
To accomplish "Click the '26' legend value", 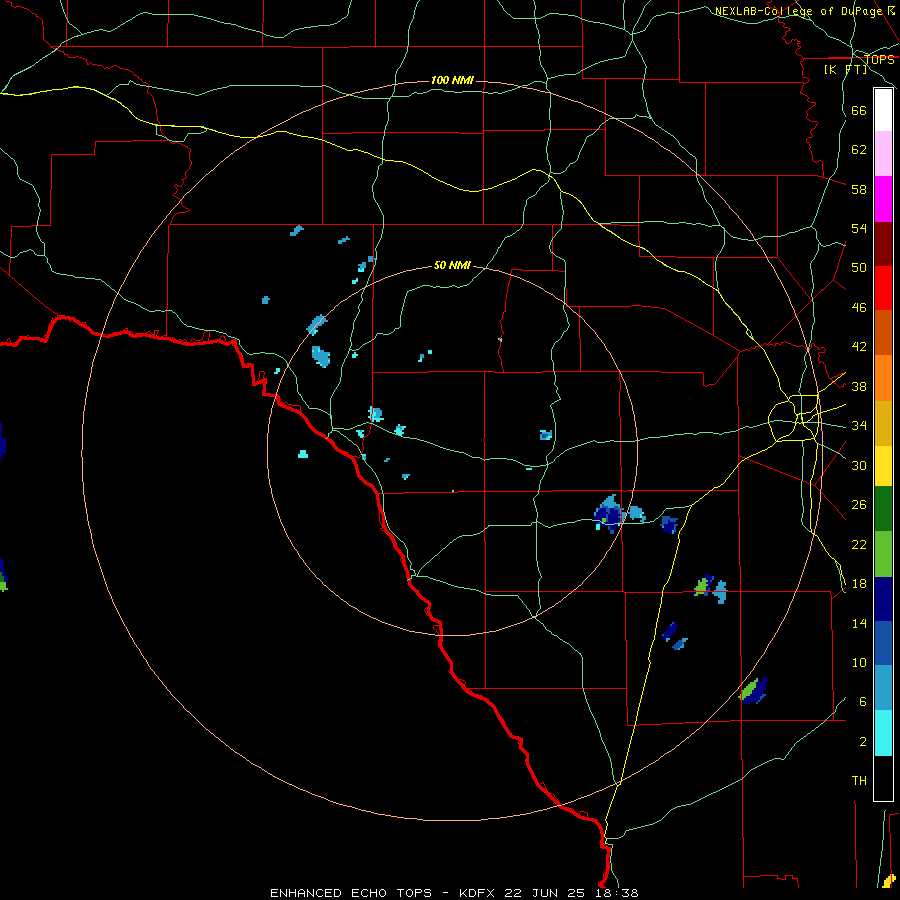I will [859, 505].
